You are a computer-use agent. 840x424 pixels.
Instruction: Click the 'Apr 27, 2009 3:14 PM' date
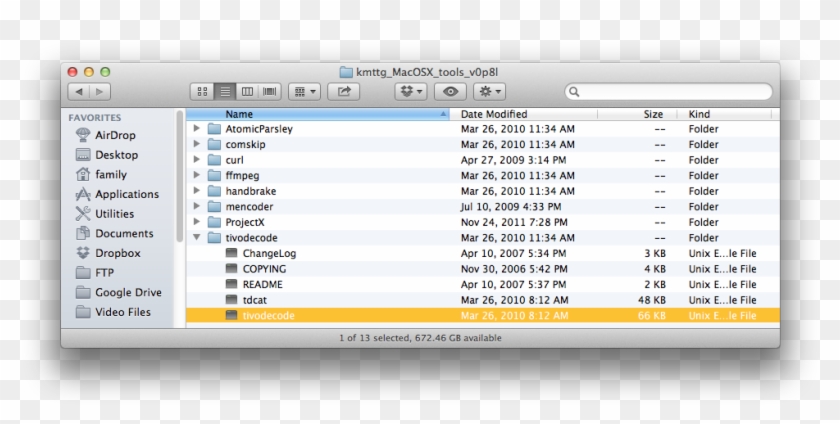(513, 160)
